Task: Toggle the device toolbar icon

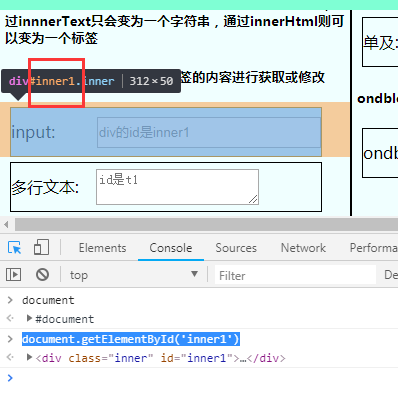Action: click(41, 248)
